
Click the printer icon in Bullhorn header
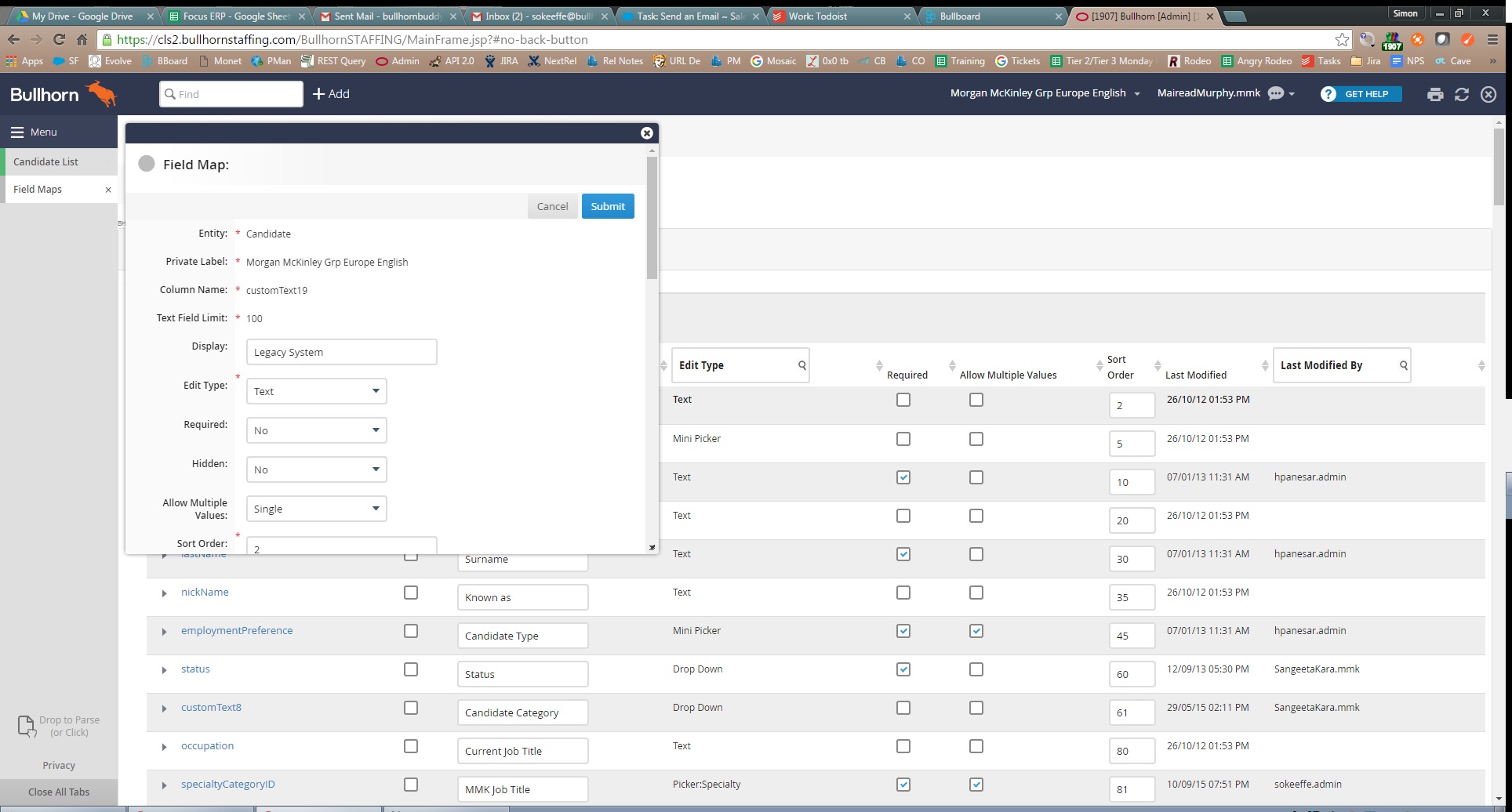point(1435,94)
